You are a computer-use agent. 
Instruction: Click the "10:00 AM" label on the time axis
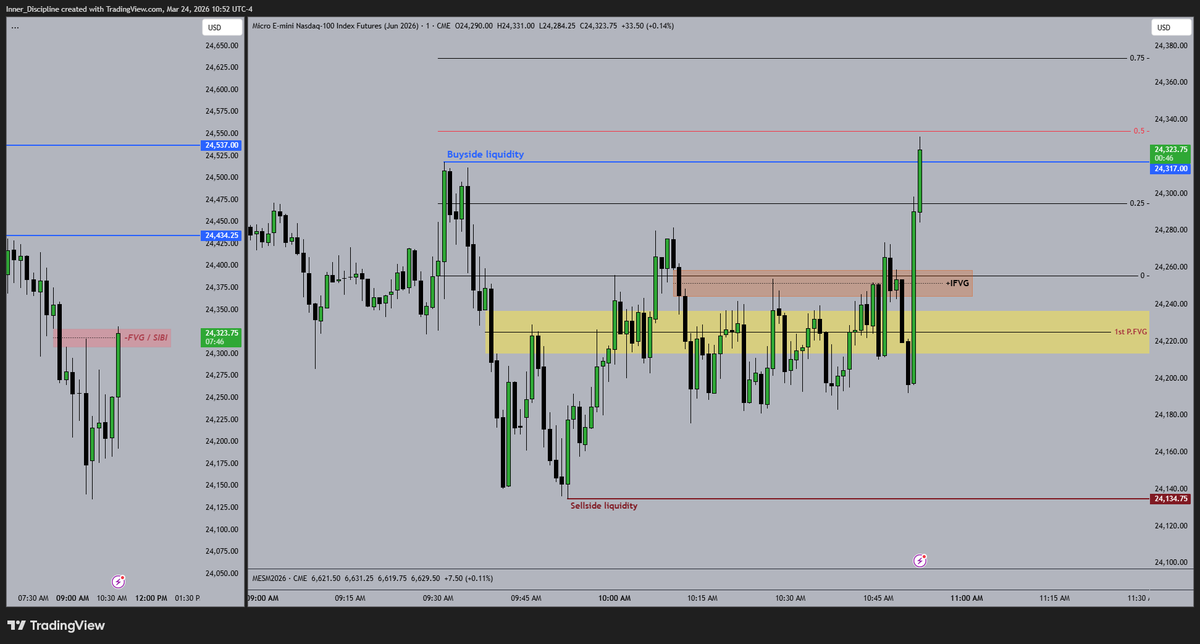pos(617,596)
